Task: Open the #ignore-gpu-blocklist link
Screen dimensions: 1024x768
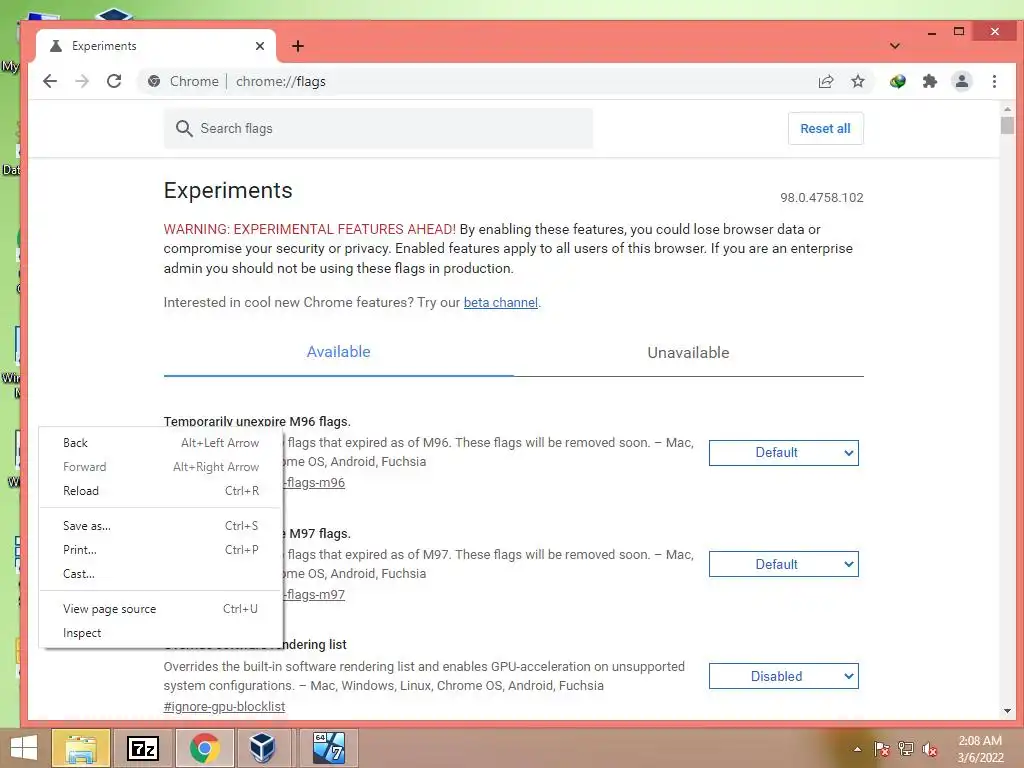Action: point(224,707)
